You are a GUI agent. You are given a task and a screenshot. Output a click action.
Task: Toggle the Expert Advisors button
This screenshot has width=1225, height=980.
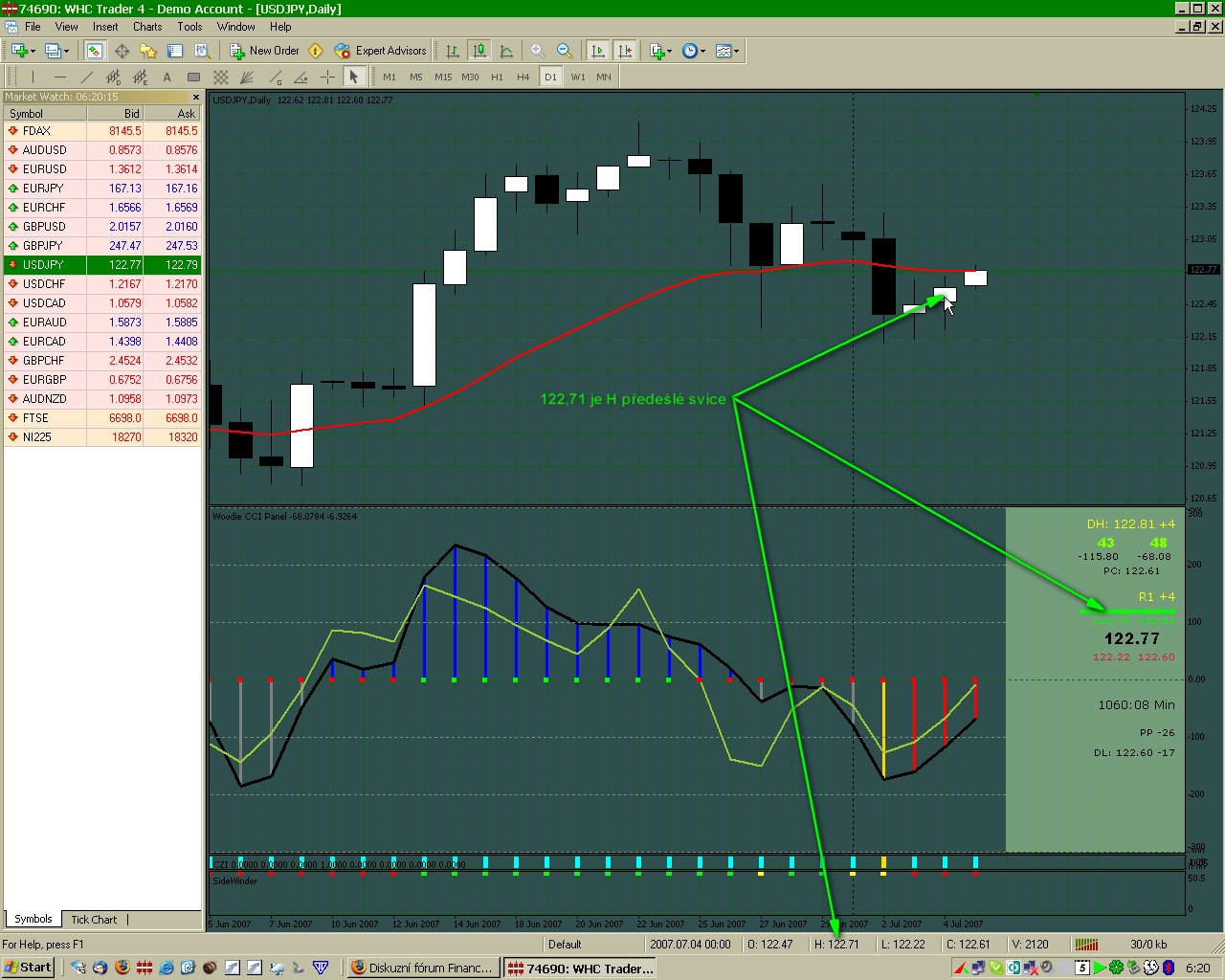pyautogui.click(x=380, y=51)
